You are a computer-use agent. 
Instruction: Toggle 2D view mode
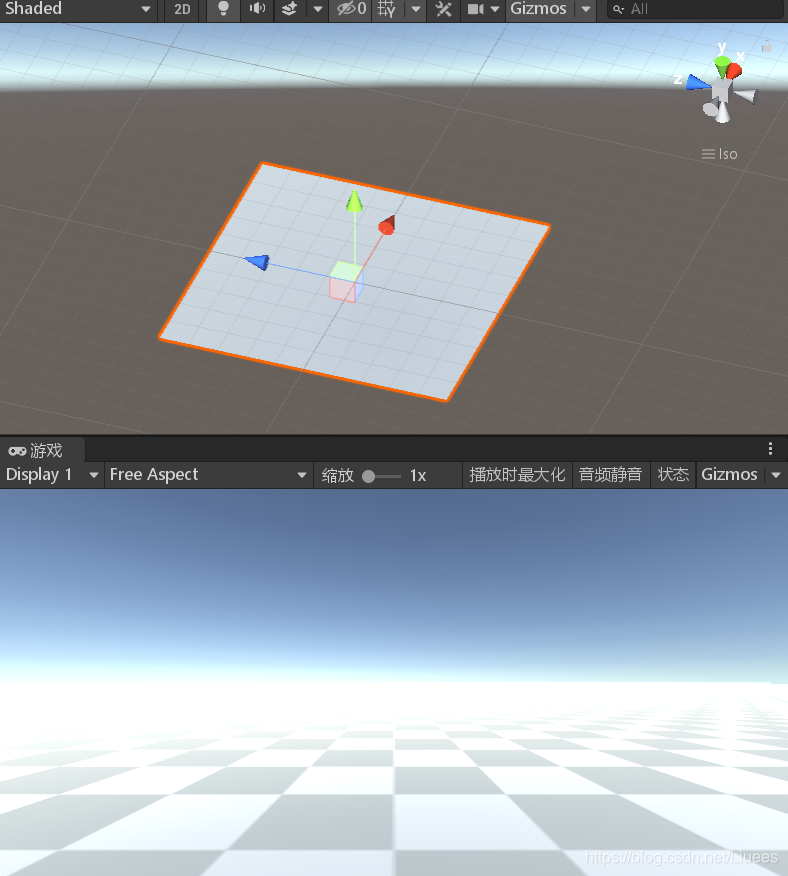point(182,9)
